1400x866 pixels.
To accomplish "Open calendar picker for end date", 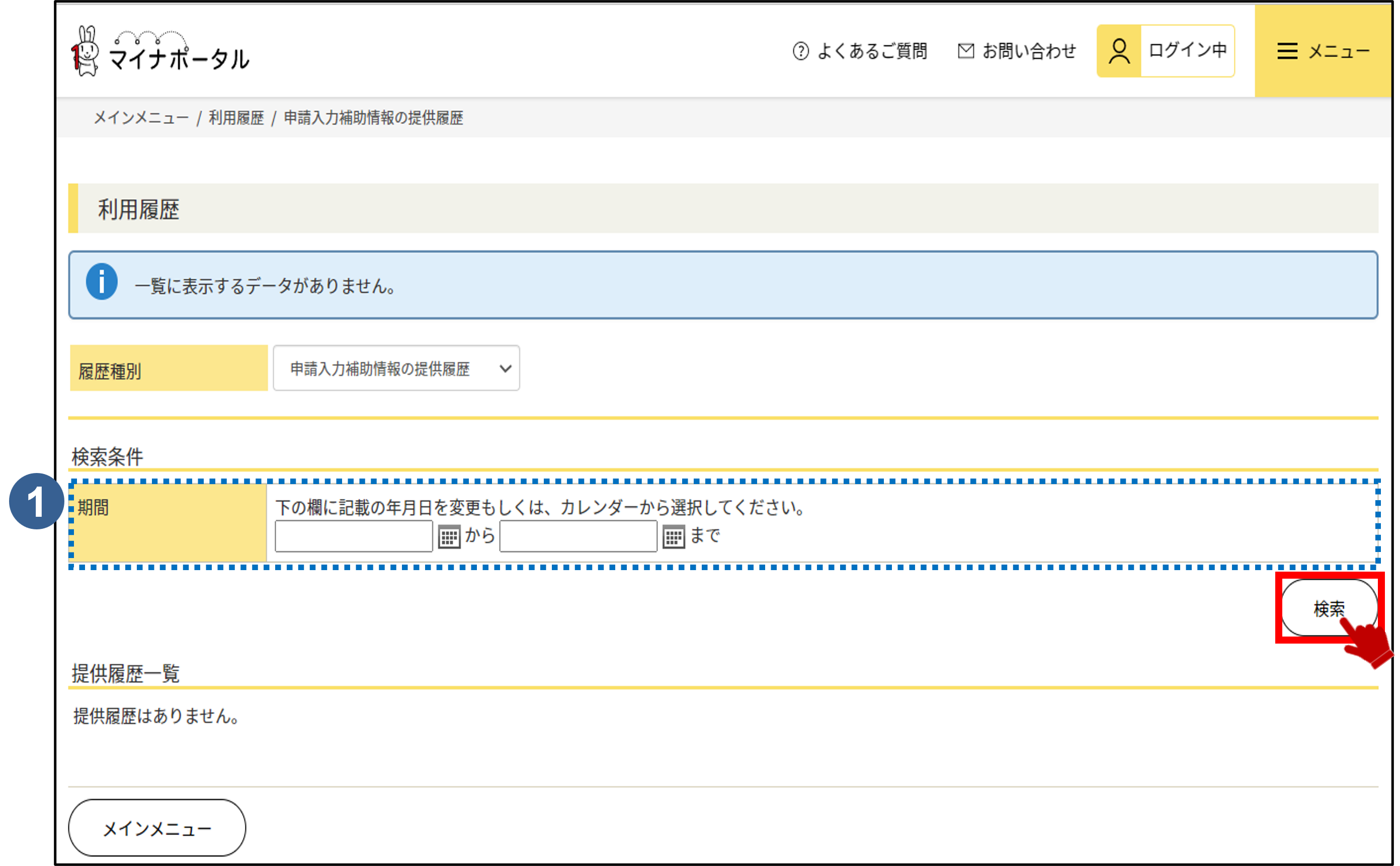I will click(x=674, y=537).
